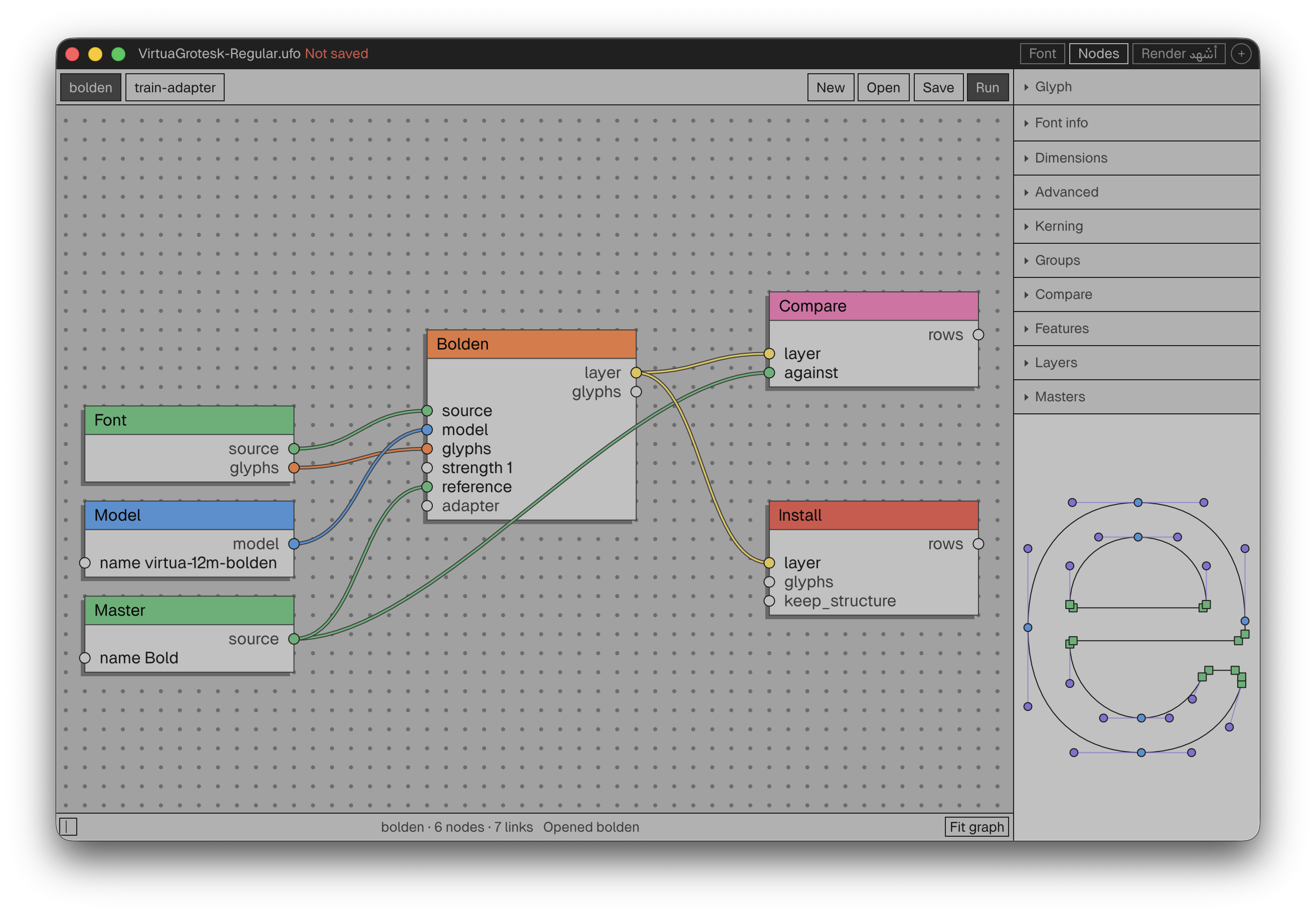Click the Open button
Image resolution: width=1316 pixels, height=915 pixels.
point(883,88)
